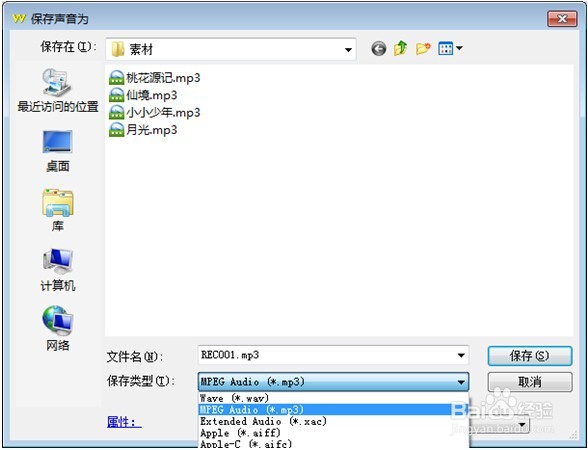Choose Extended Audio (*.xac) from type list
Image resolution: width=588 pixels, height=450 pixels.
tap(333, 421)
